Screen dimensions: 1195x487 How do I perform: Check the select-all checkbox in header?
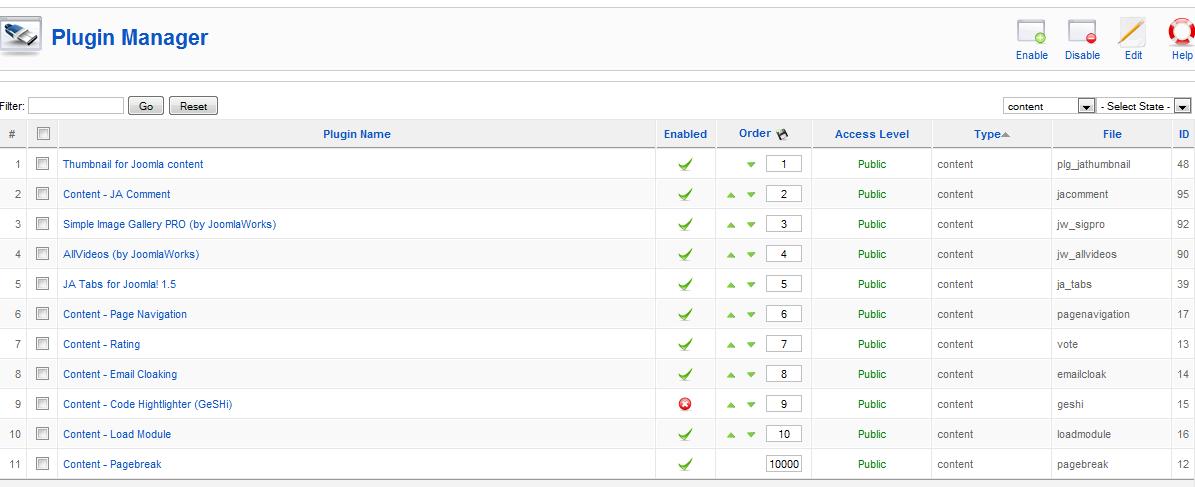point(43,133)
